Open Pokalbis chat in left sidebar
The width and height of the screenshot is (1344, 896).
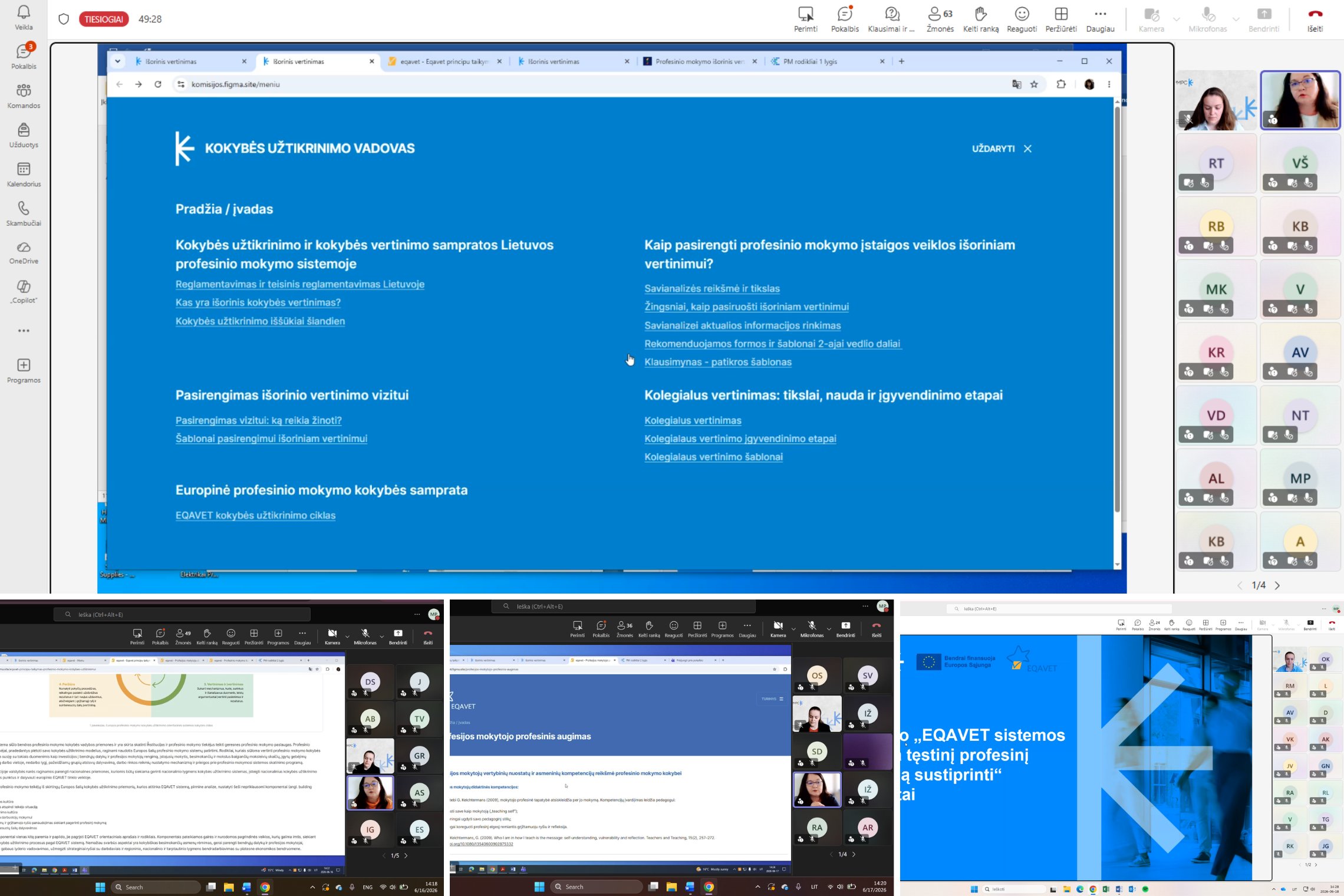24,57
